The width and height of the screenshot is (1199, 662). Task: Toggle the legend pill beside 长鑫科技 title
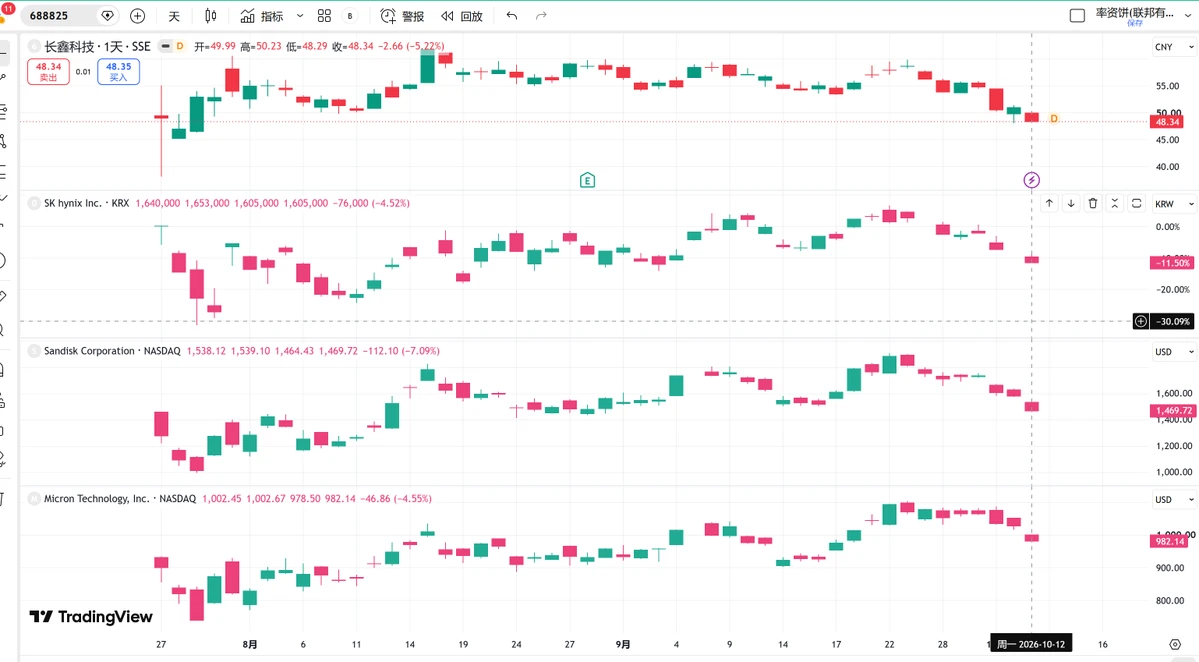164,47
